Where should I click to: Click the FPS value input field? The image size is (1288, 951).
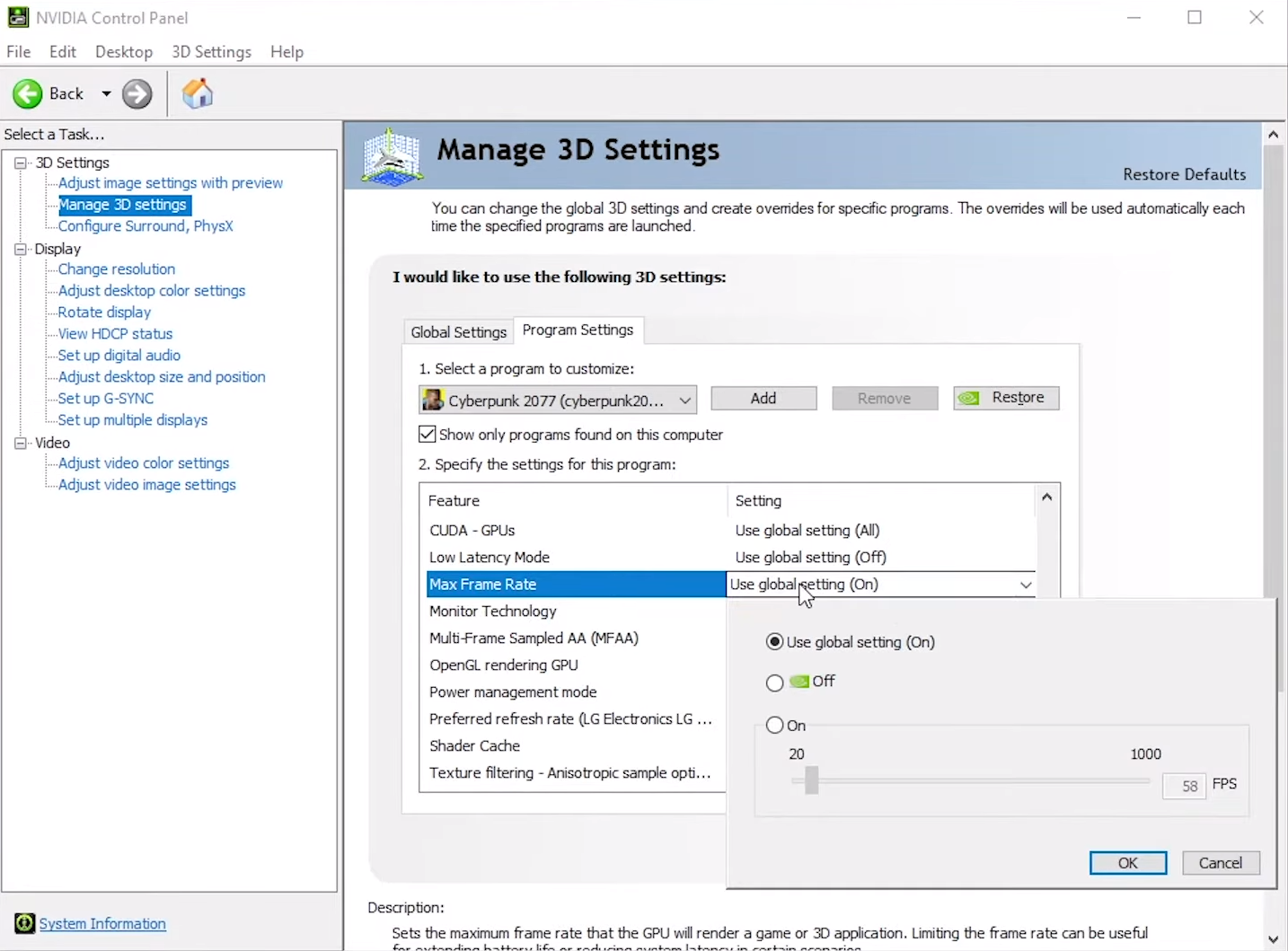click(x=1184, y=786)
